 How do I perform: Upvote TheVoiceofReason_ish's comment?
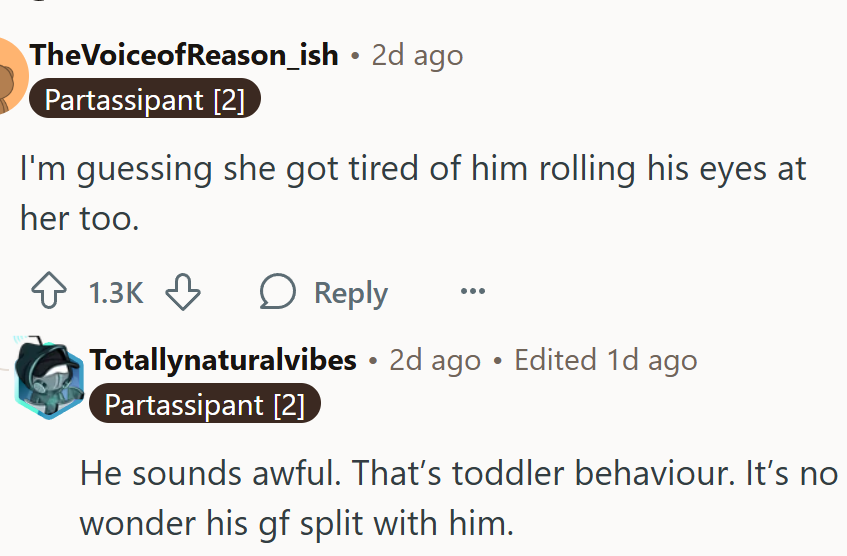[48, 293]
